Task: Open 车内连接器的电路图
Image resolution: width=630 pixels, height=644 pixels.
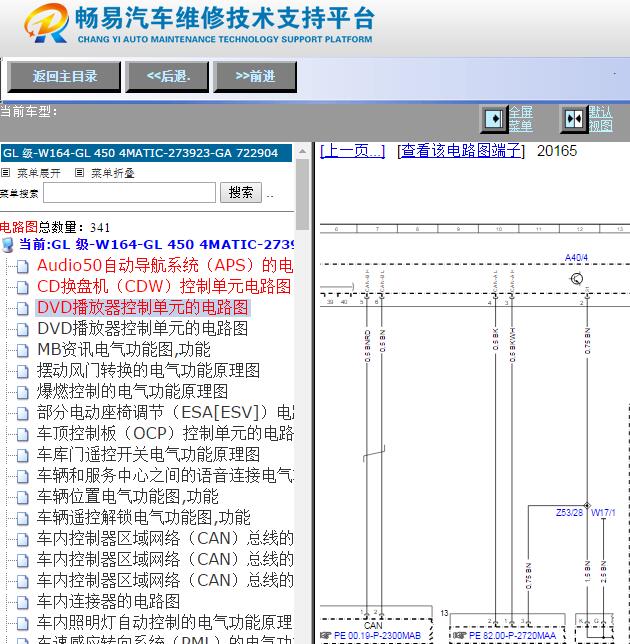Action: click(x=108, y=601)
